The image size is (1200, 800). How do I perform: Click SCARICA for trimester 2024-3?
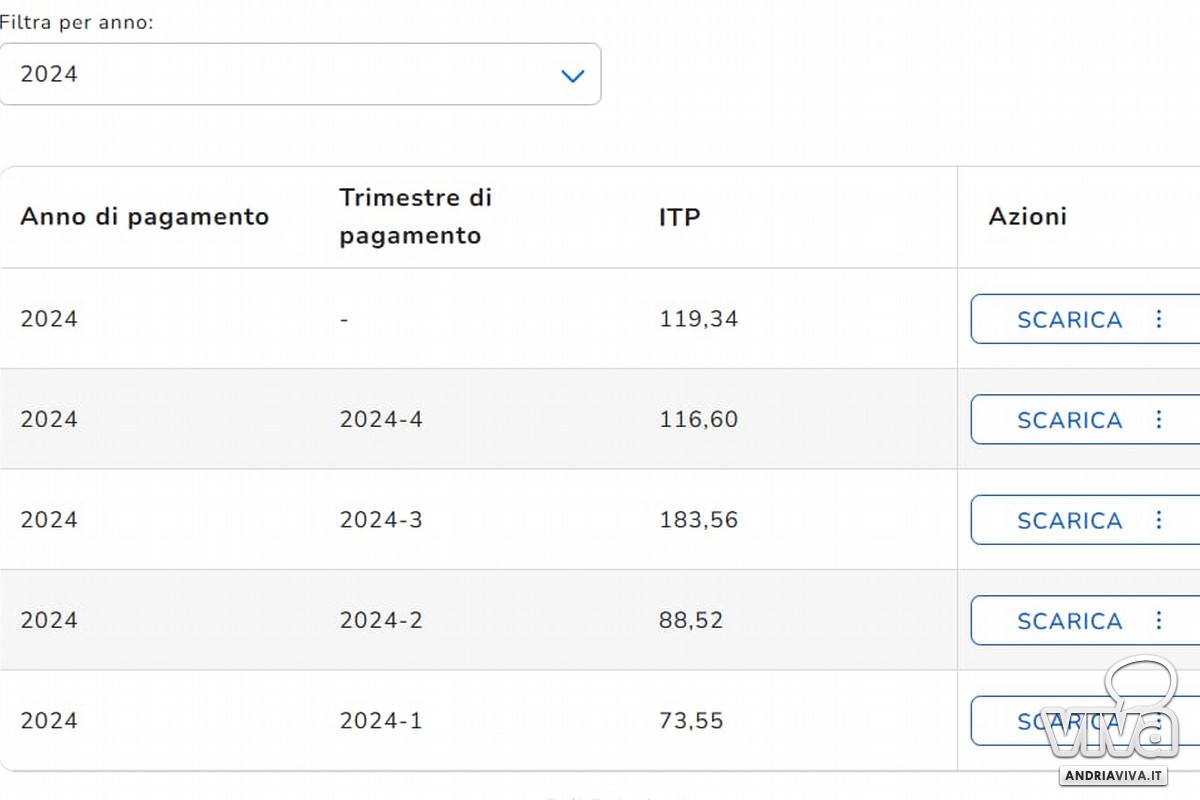tap(1069, 521)
